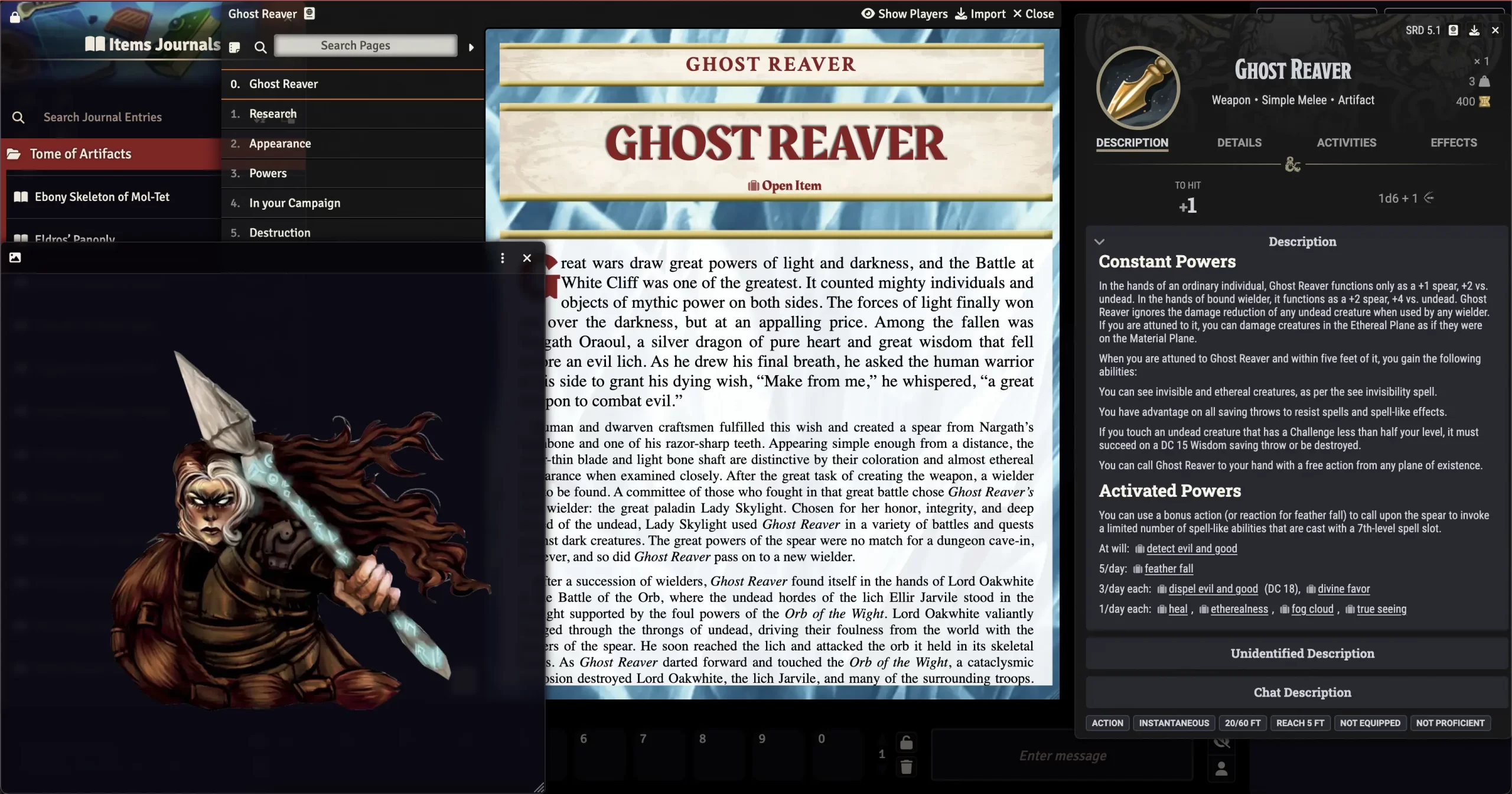Click the trash icon near the chat box
1512x794 pixels.
point(906,767)
